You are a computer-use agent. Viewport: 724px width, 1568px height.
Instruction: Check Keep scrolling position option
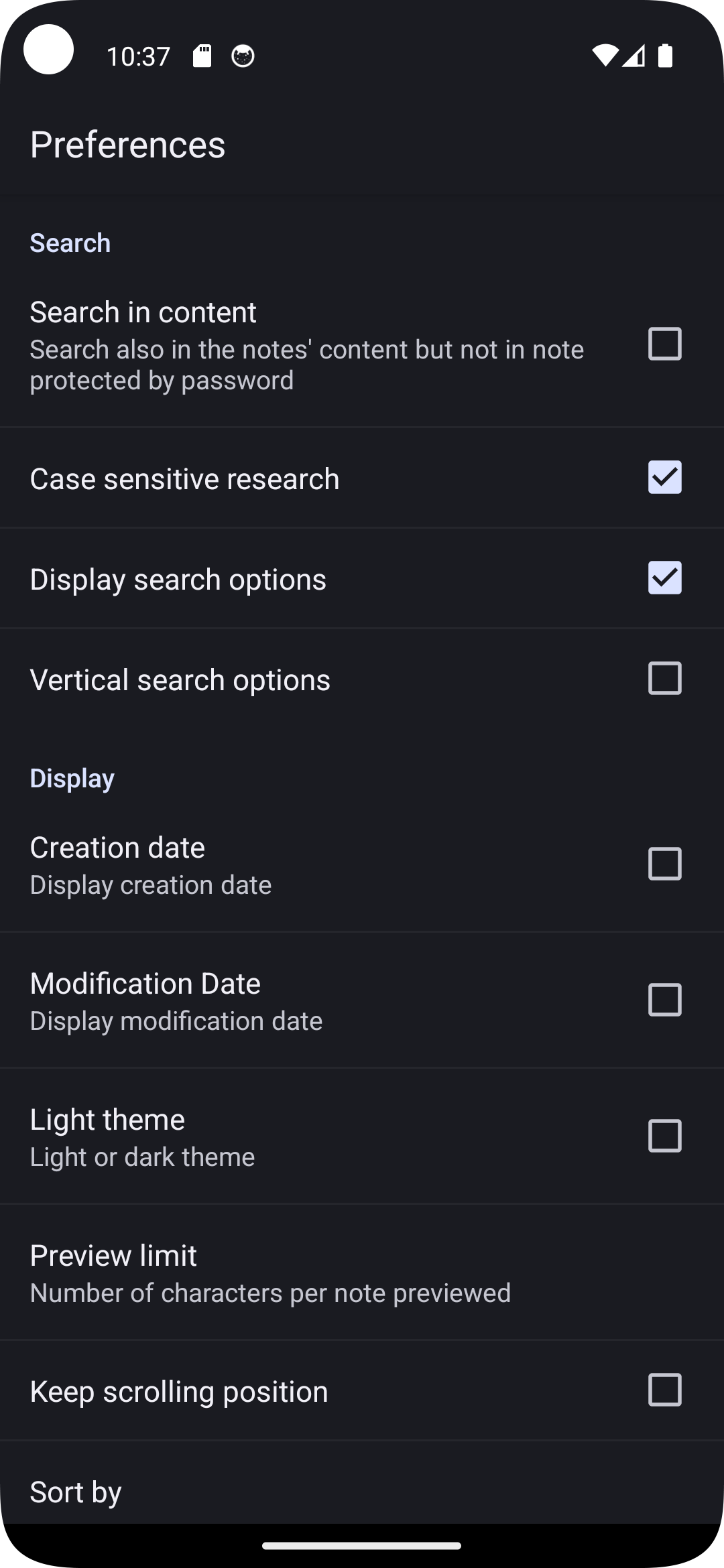[664, 1390]
